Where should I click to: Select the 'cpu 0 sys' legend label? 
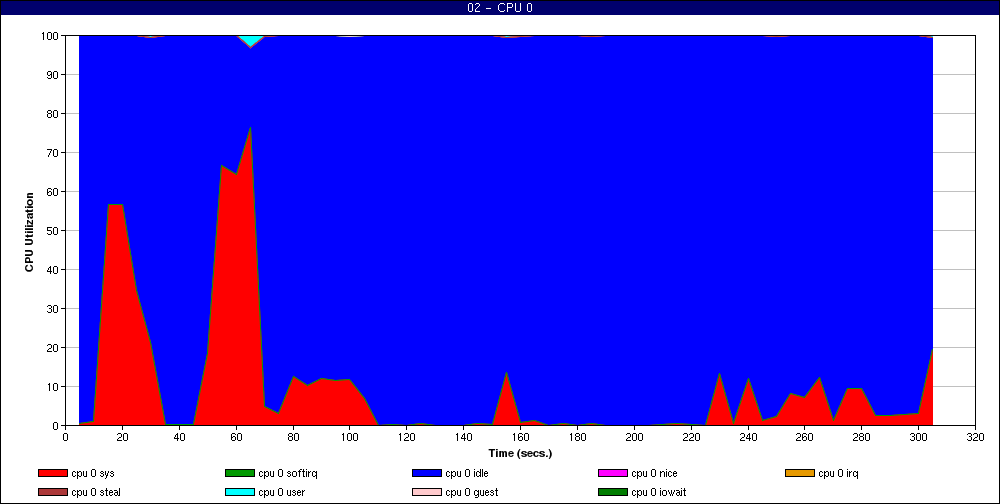(93, 473)
